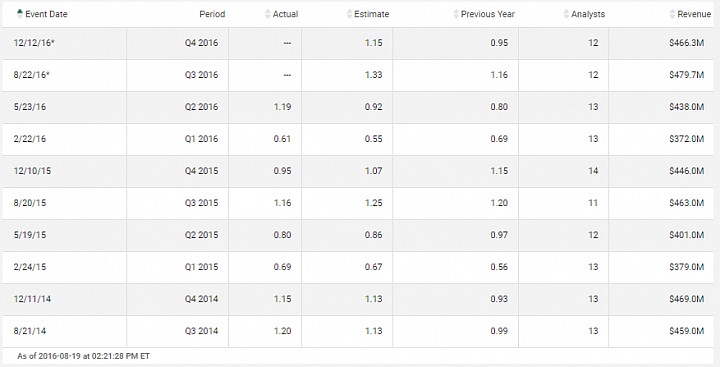This screenshot has height=367, width=720.
Task: Select the 12/12/16* event date cell
Action: 64,43
